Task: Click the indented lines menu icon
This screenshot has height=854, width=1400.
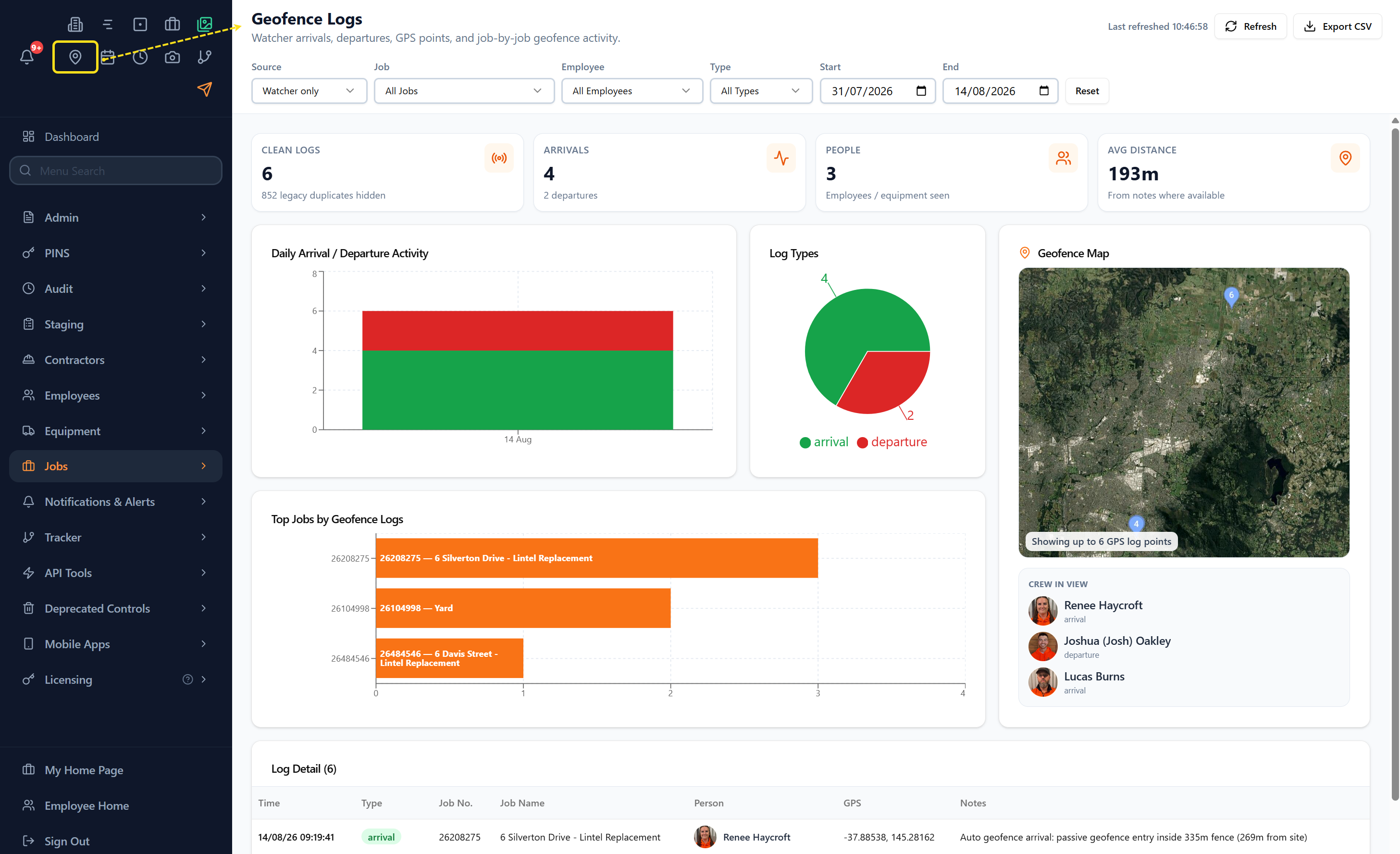Action: tap(108, 25)
